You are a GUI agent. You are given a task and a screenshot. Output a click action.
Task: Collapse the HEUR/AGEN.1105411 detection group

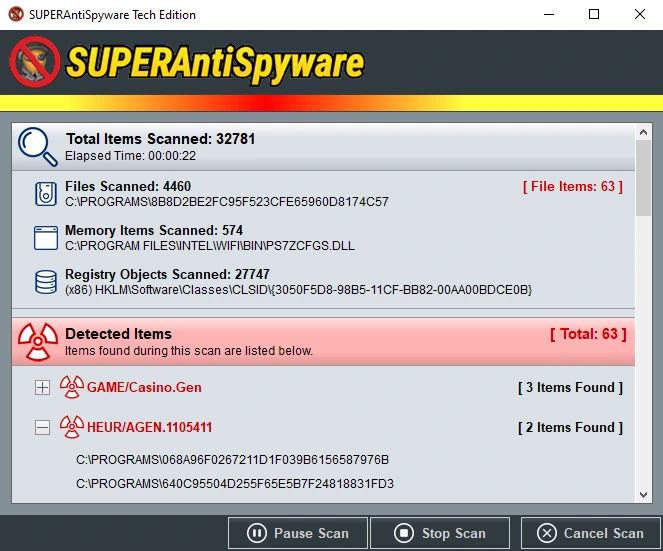tap(42, 428)
